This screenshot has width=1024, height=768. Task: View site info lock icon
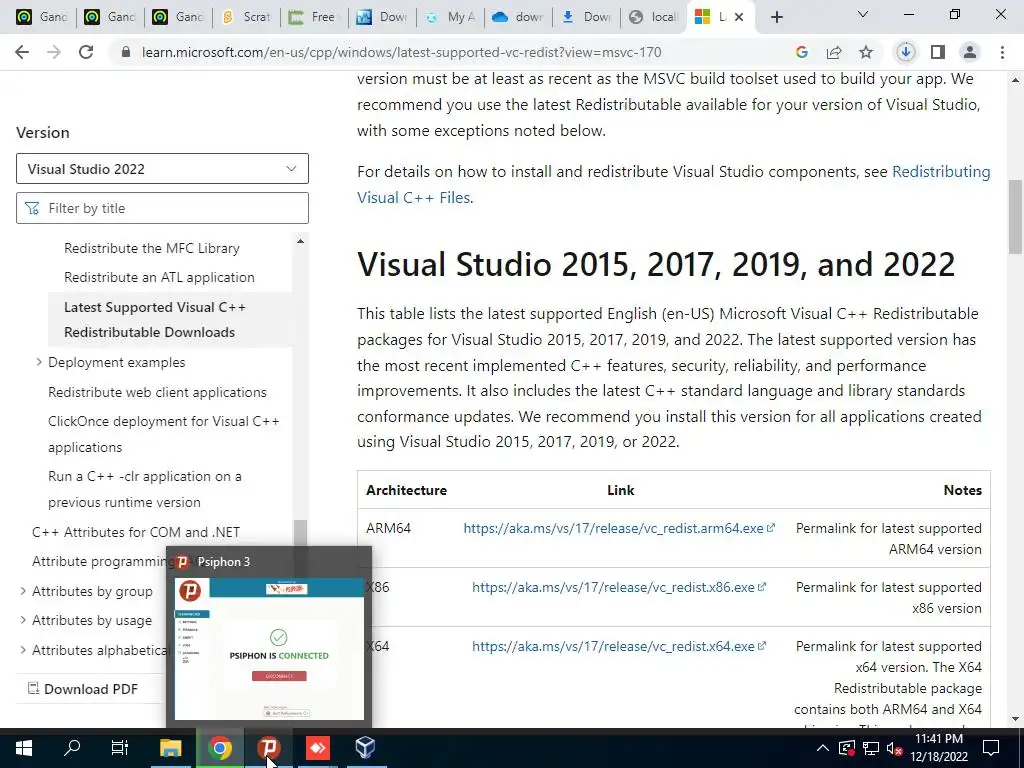[126, 52]
